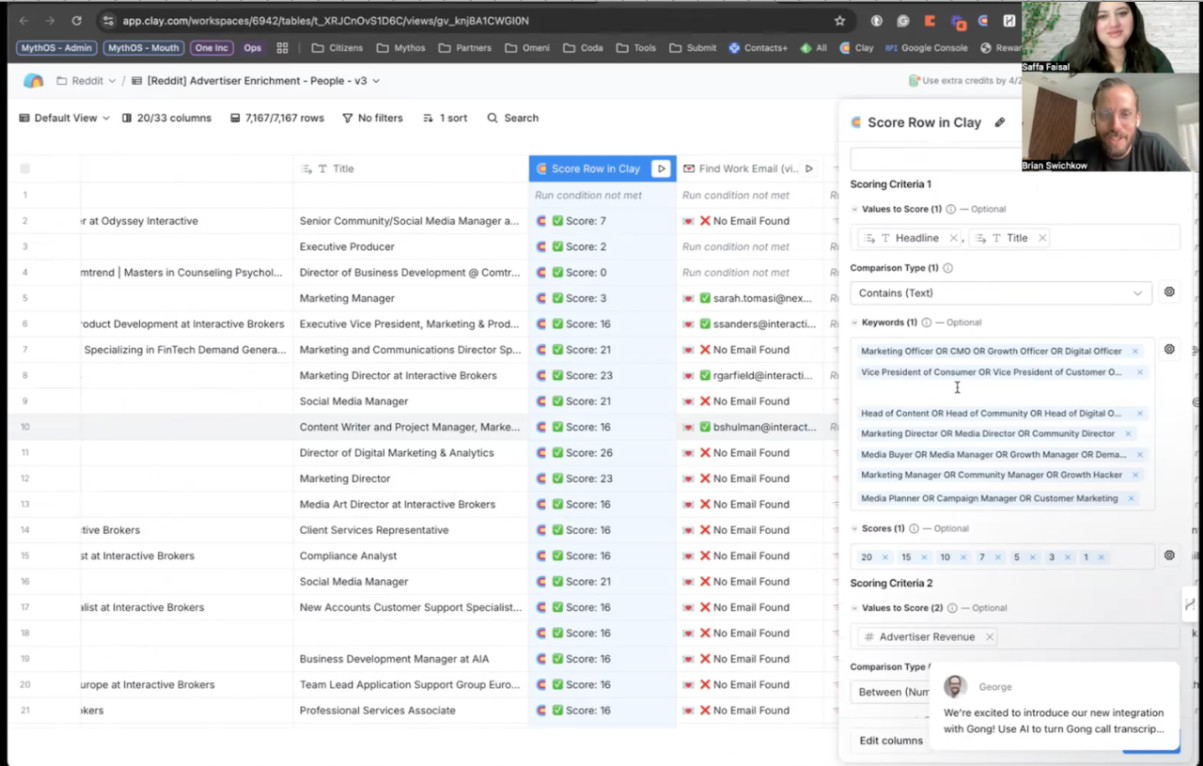
Task: Open the One Inc tab group
Action: 211,48
